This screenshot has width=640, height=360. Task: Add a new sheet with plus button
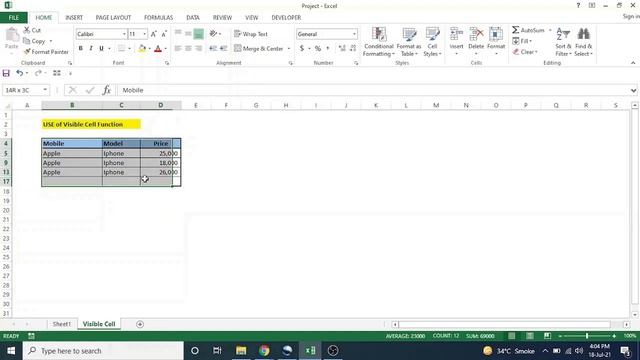(x=140, y=324)
